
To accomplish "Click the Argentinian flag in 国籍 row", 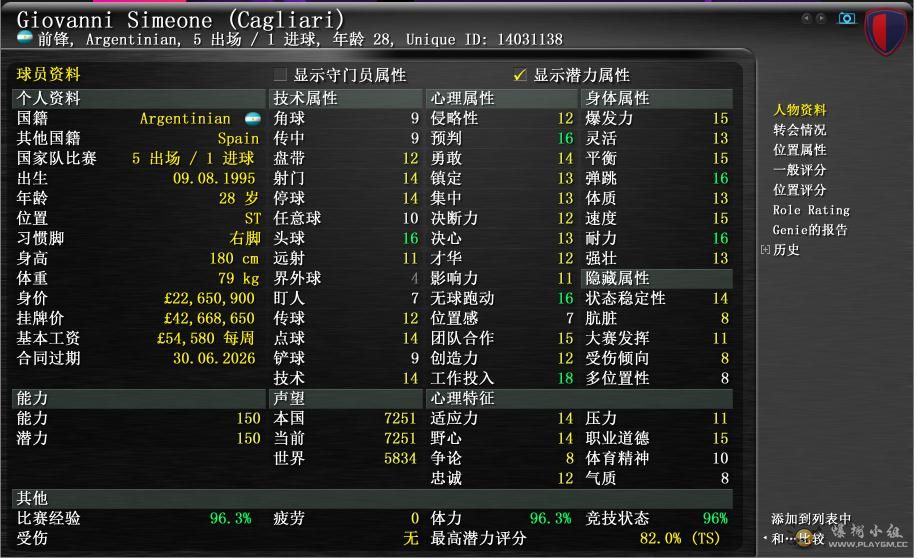I will pyautogui.click(x=253, y=119).
